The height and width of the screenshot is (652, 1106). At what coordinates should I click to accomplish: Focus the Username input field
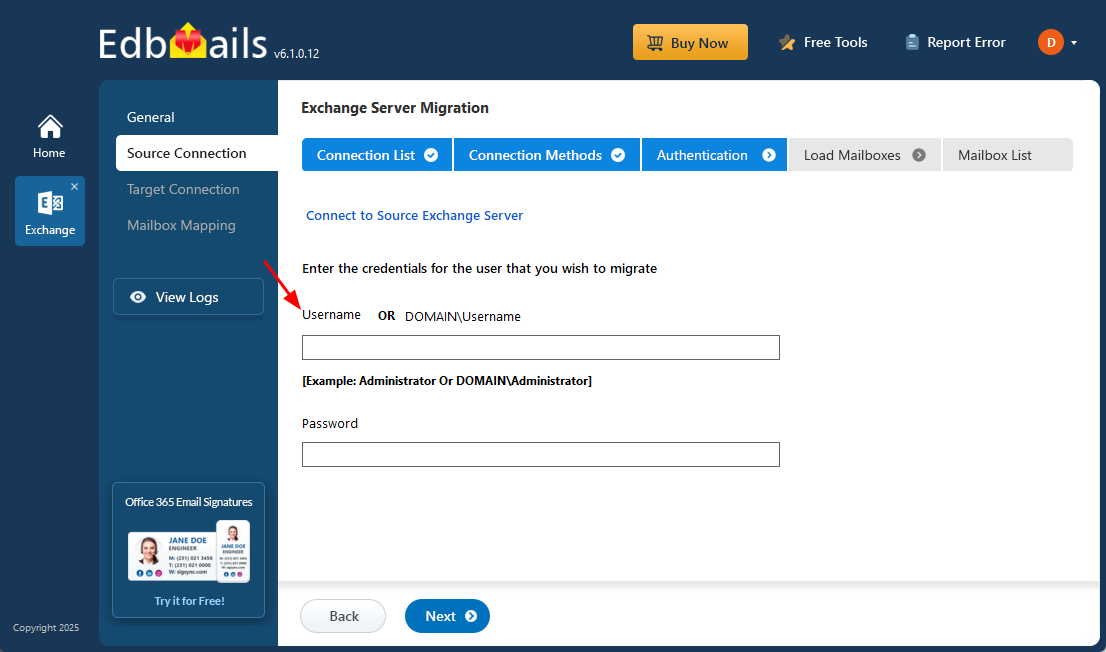[540, 348]
